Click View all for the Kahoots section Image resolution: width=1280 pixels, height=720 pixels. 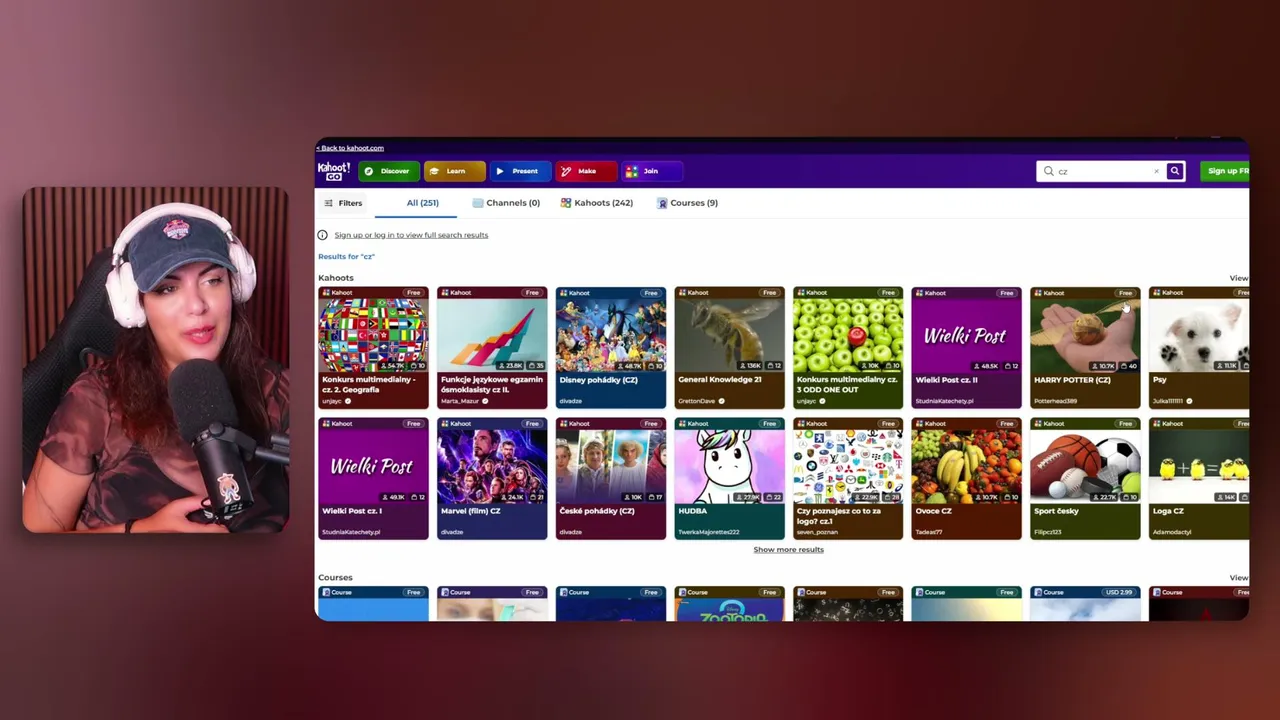click(1238, 278)
